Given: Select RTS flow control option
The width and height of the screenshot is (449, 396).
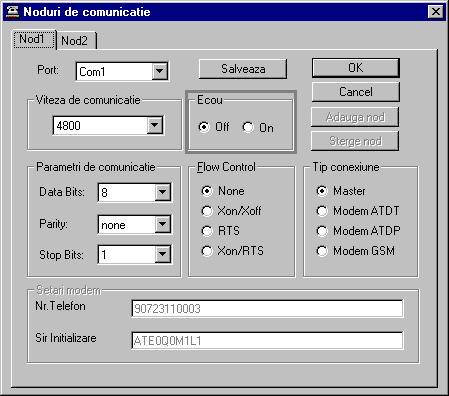Looking at the screenshot, I should pyautogui.click(x=220, y=231).
